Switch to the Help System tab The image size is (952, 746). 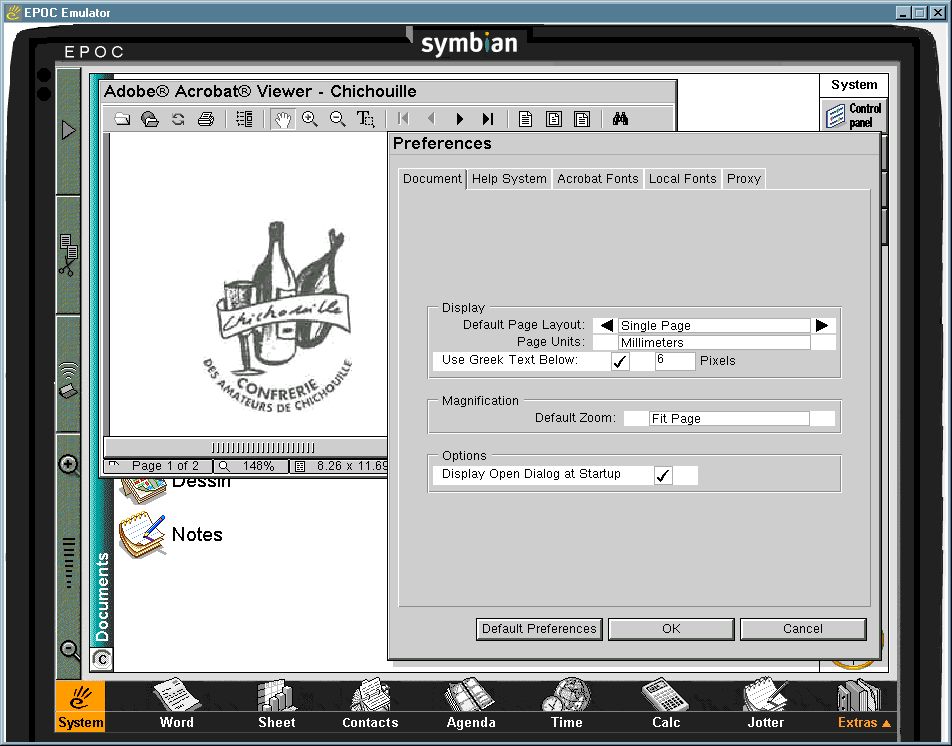(509, 178)
